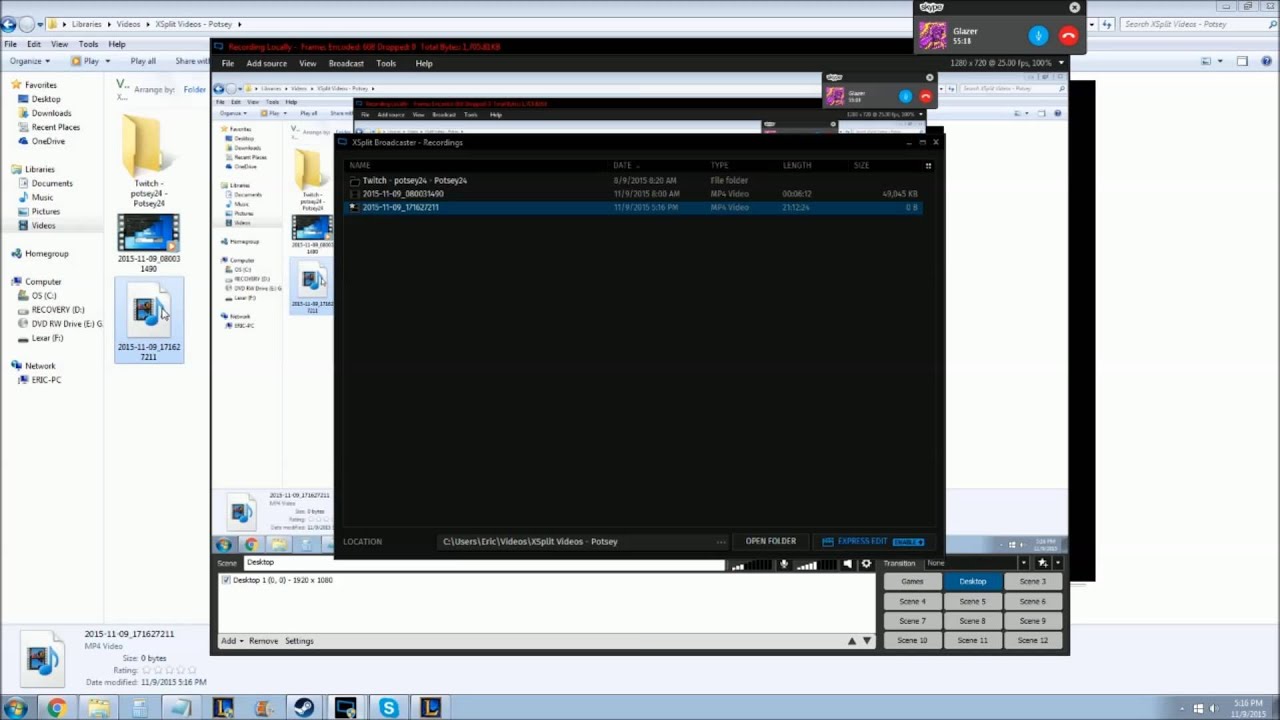
Task: Open XSplit audio settings gear icon
Action: (x=866, y=564)
